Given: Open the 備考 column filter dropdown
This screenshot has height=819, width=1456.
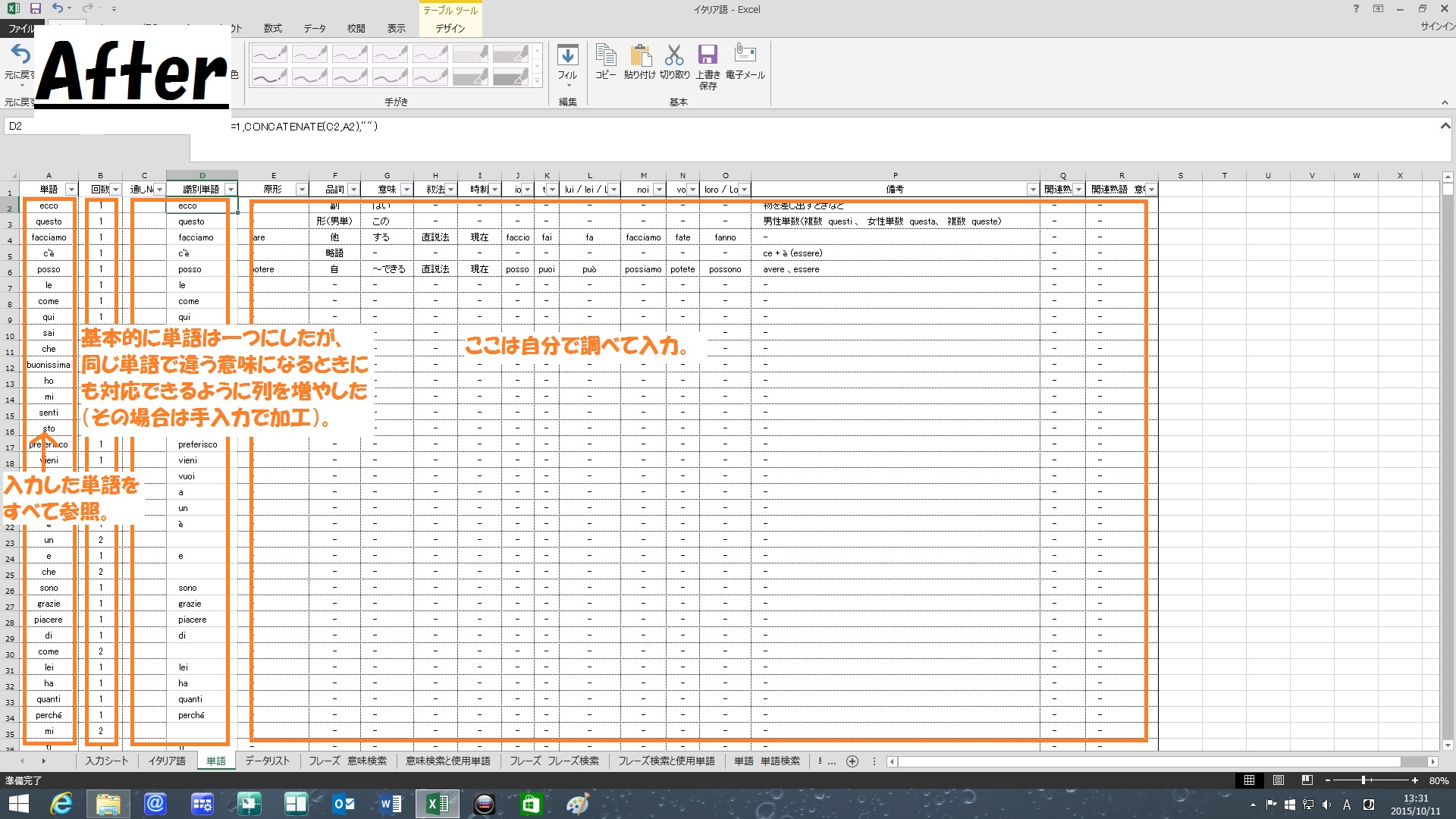Looking at the screenshot, I should (1032, 190).
